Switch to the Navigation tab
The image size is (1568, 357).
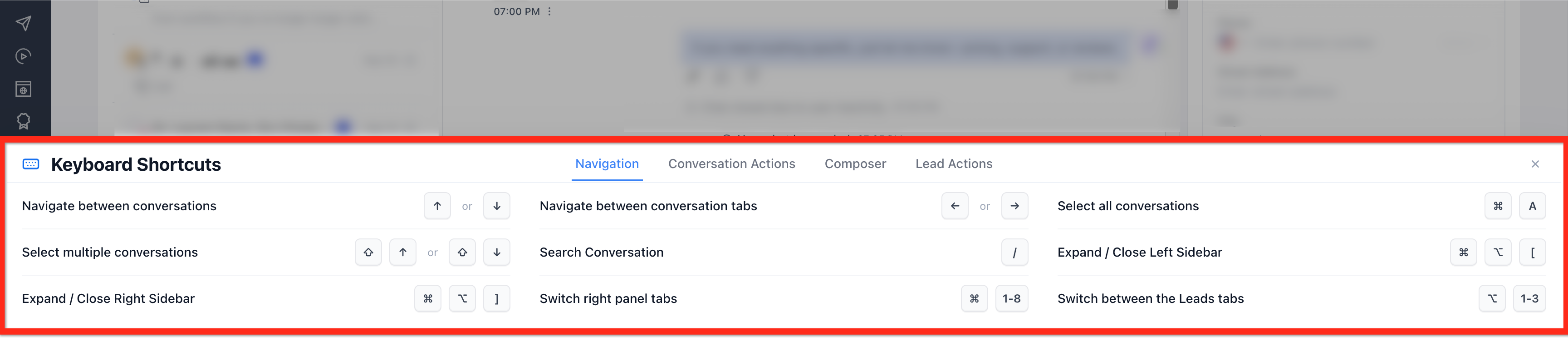(x=607, y=164)
